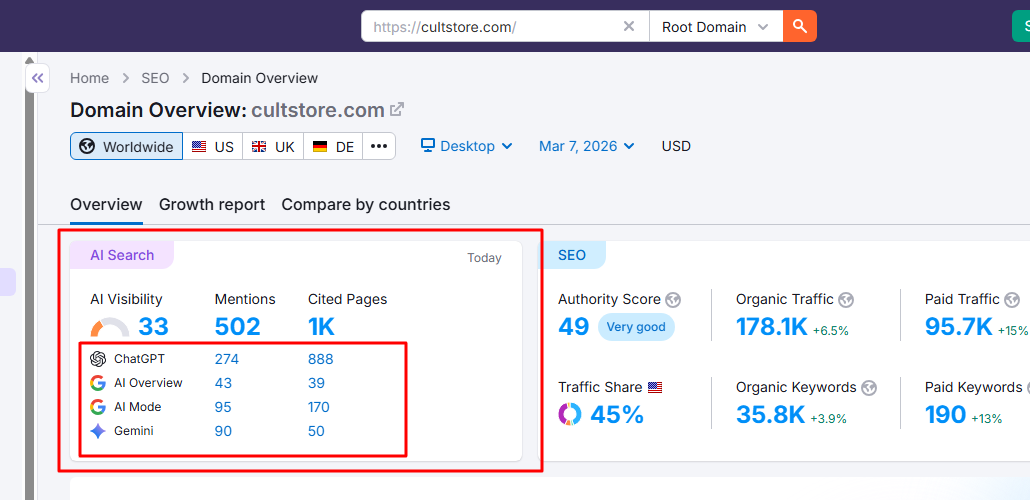
Task: Select the Worldwide database toggle
Action: (x=126, y=146)
